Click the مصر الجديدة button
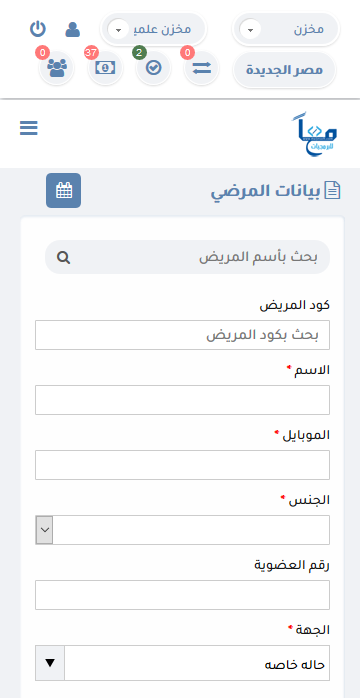Viewport: 360px width, 698px height. tap(284, 70)
